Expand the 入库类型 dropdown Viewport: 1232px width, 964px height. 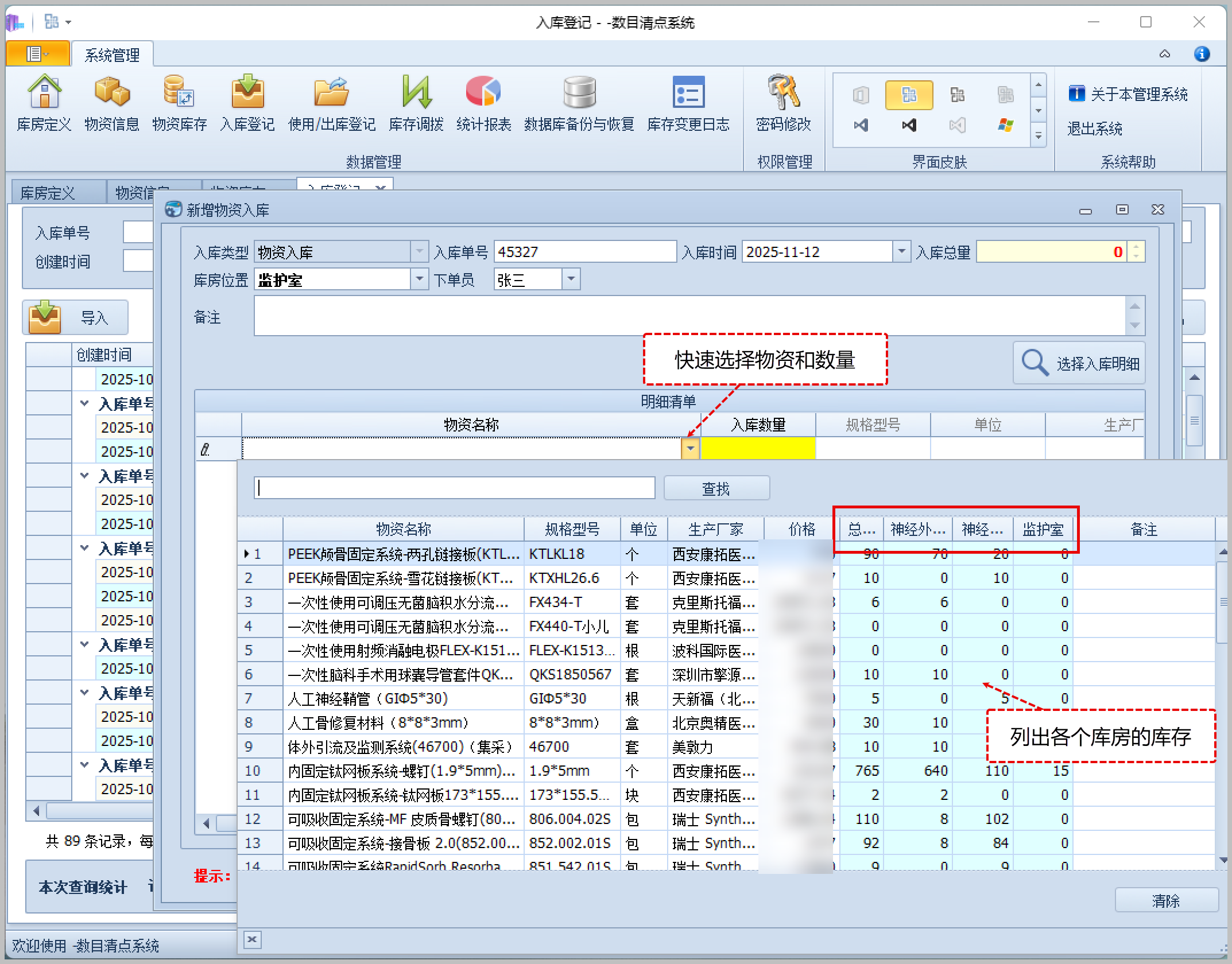click(420, 252)
